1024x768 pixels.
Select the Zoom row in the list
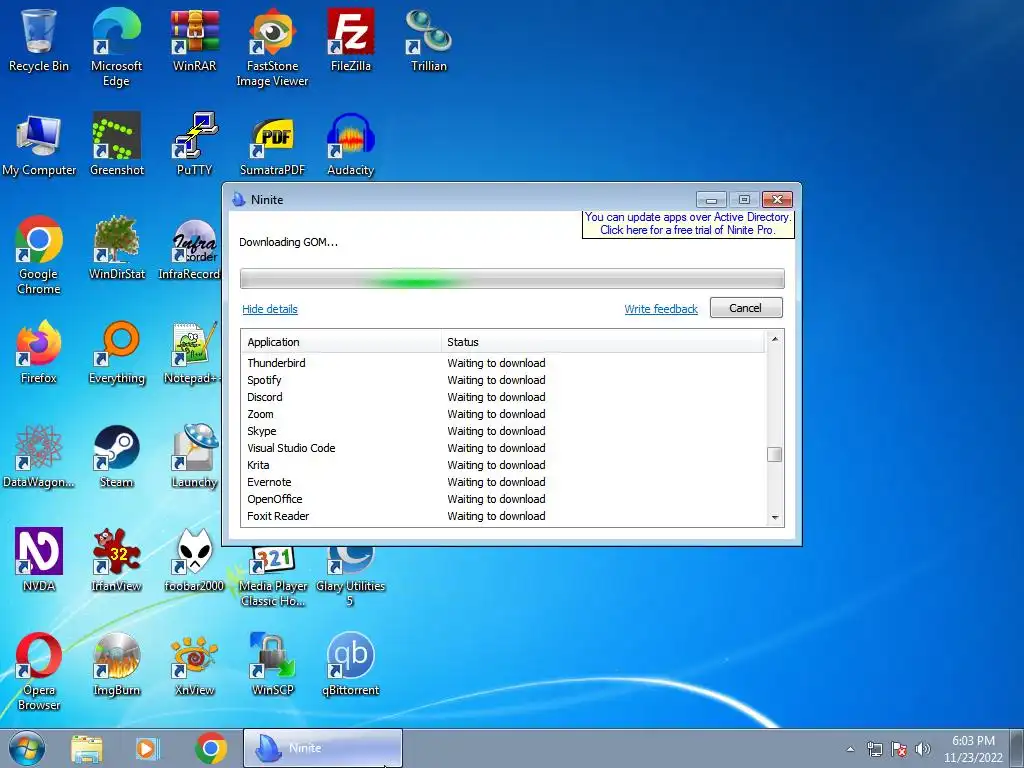(x=504, y=413)
